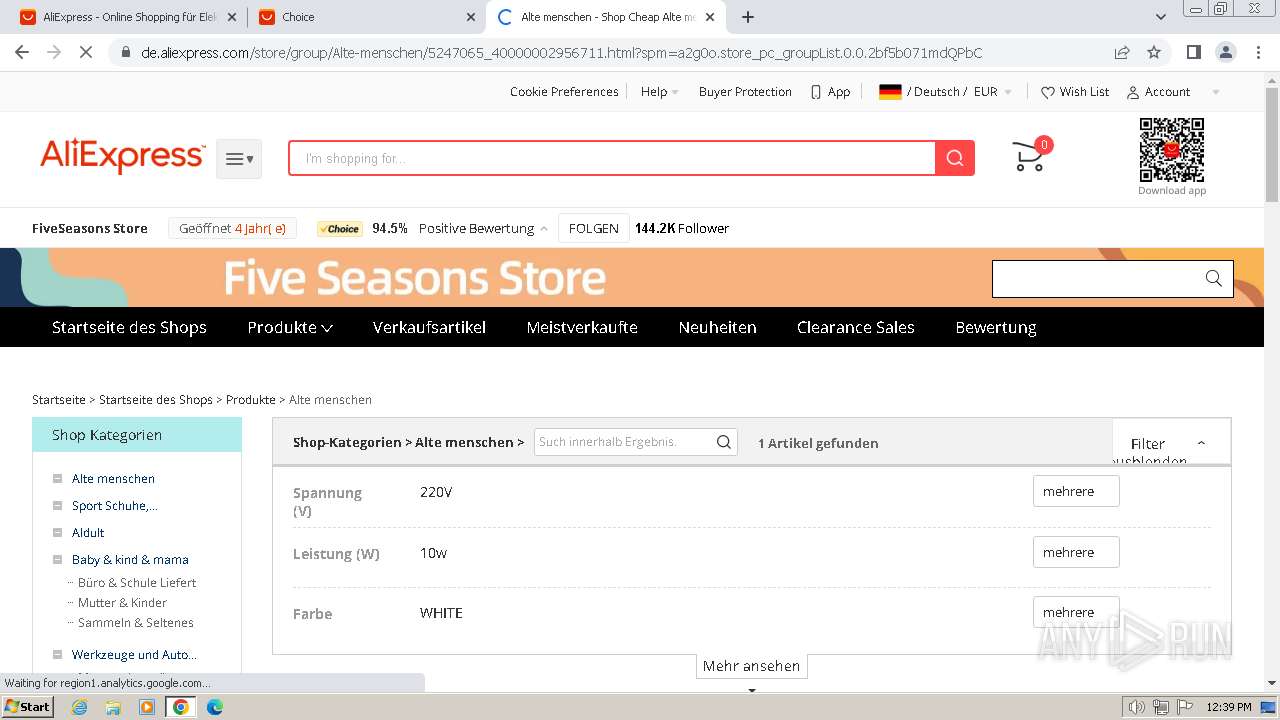This screenshot has width=1280, height=720.
Task: Open Chrome side panel icon
Action: (1193, 53)
